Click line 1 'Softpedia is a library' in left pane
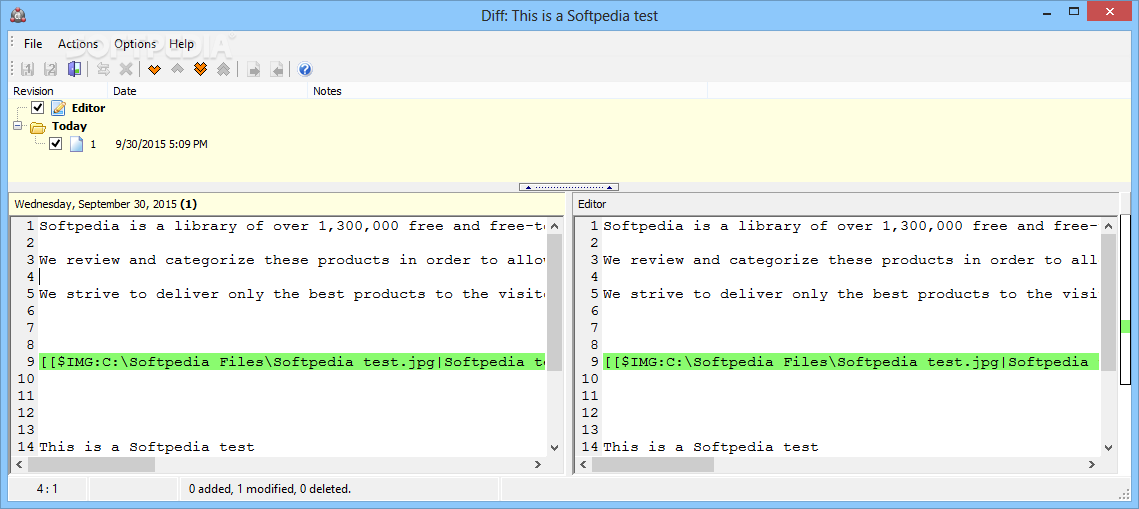This screenshot has width=1139, height=509. [292, 226]
